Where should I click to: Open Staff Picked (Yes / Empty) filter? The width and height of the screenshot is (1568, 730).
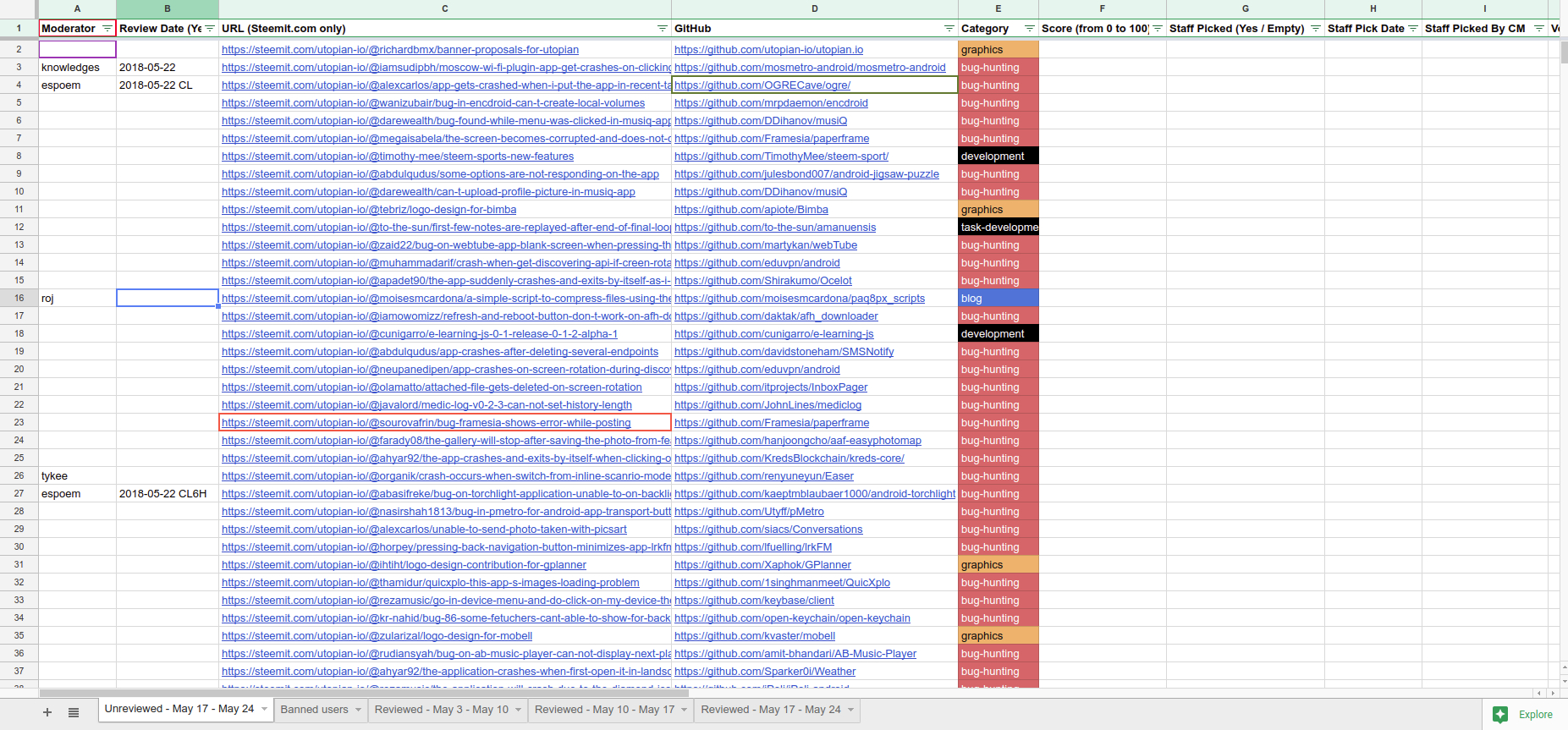click(1316, 29)
